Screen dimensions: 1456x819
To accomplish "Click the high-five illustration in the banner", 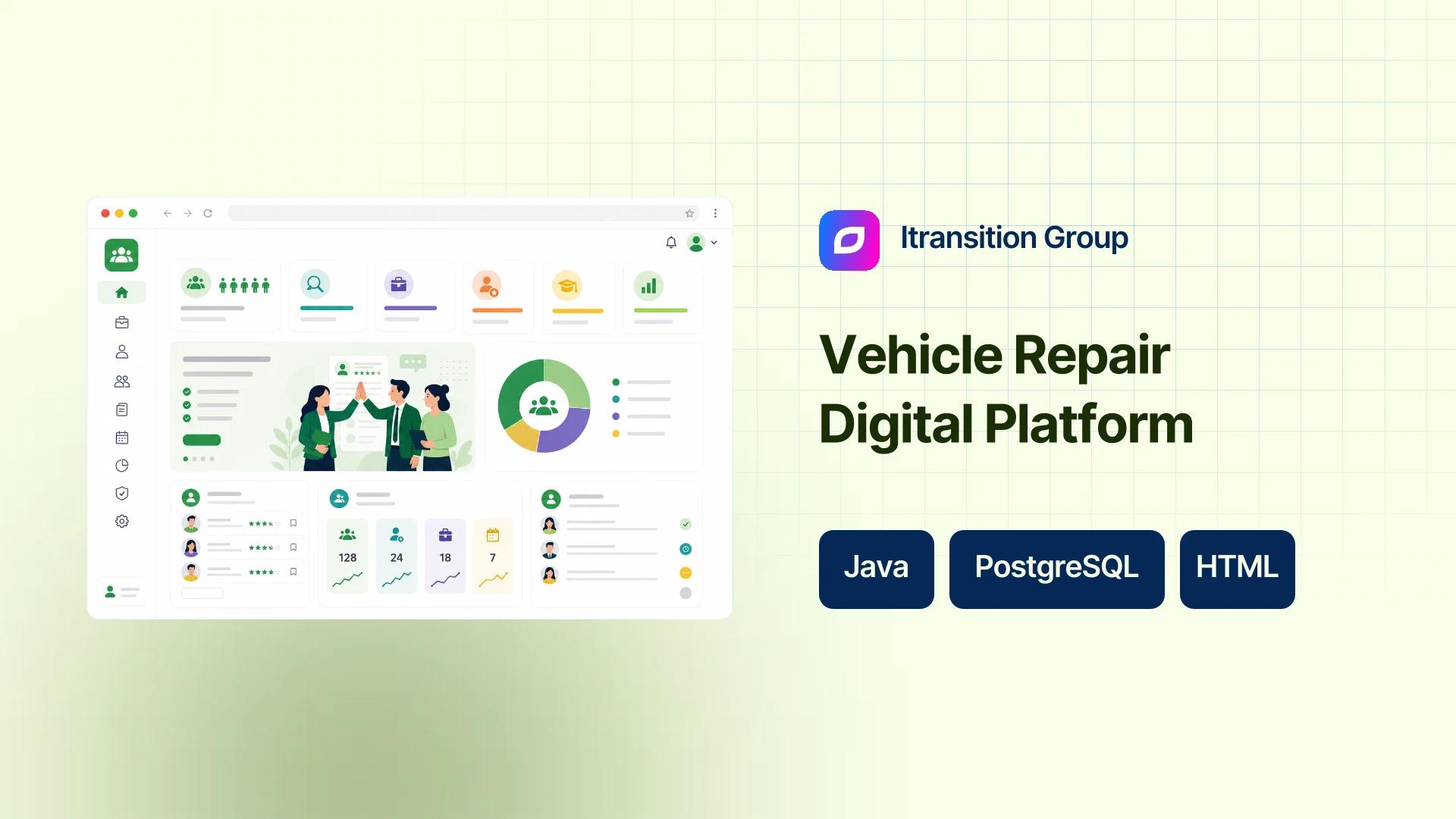I will click(378, 425).
